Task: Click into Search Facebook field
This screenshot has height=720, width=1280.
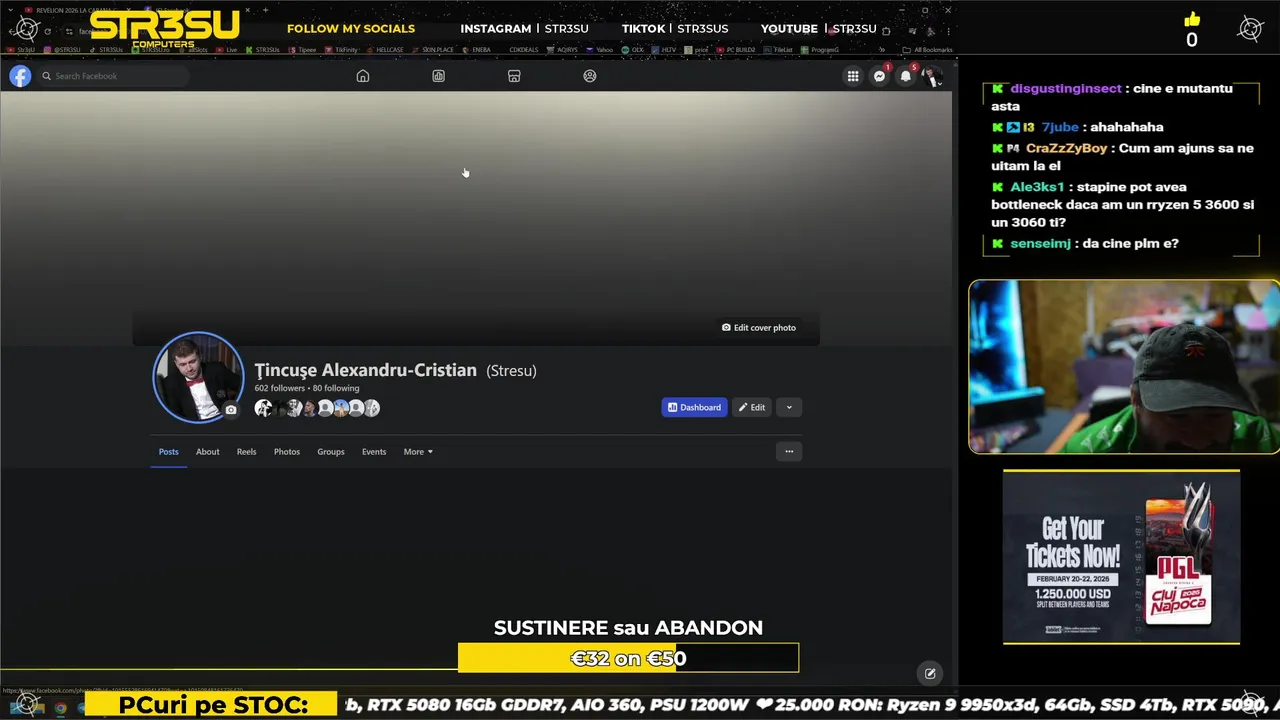Action: [x=113, y=76]
